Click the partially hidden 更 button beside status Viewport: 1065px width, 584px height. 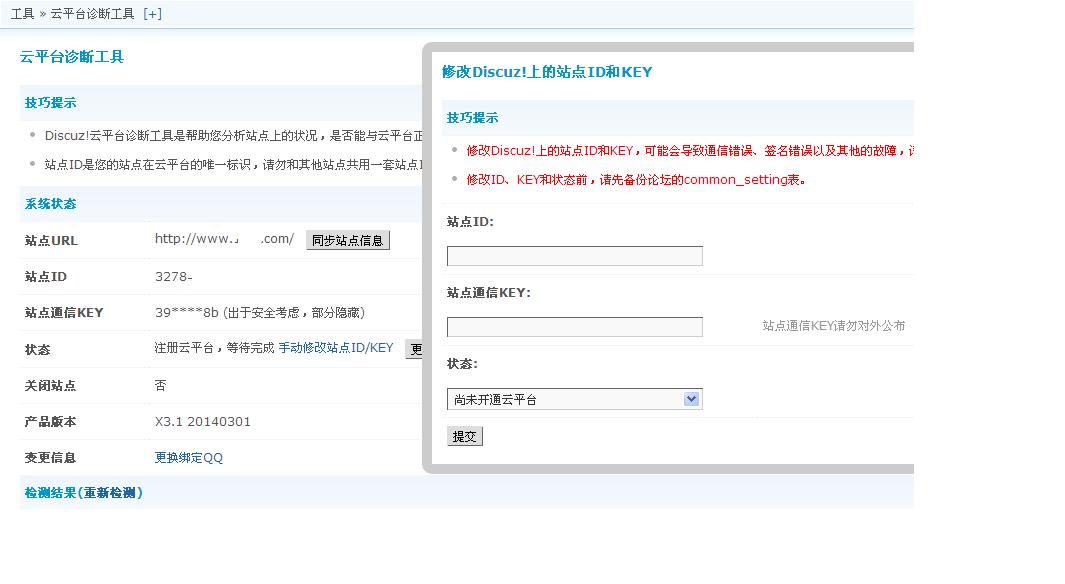click(x=414, y=349)
